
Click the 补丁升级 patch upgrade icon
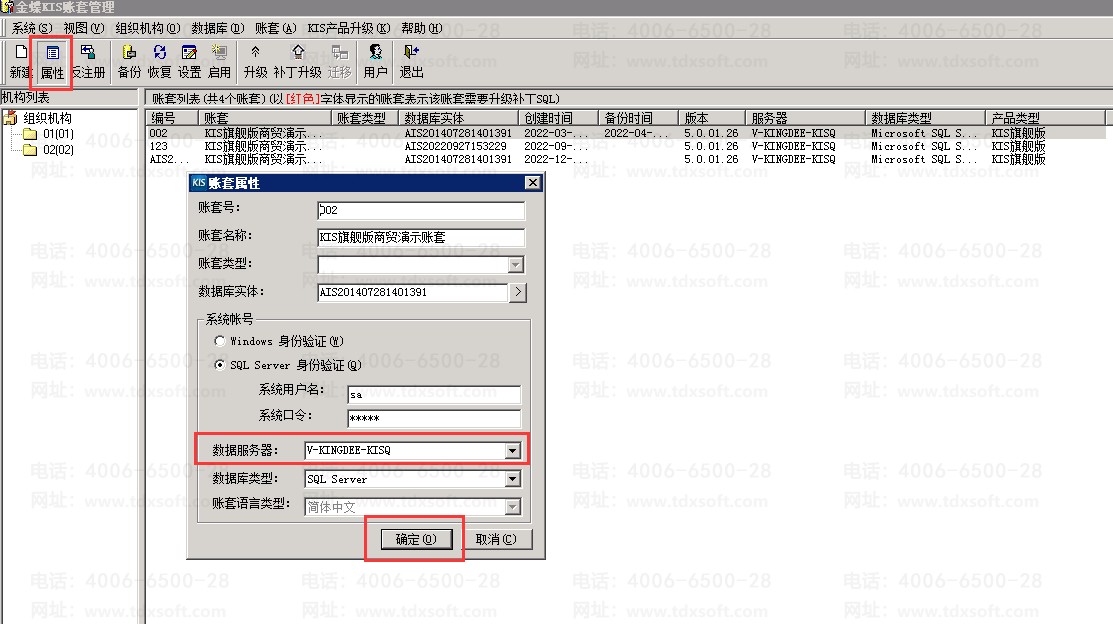(297, 60)
